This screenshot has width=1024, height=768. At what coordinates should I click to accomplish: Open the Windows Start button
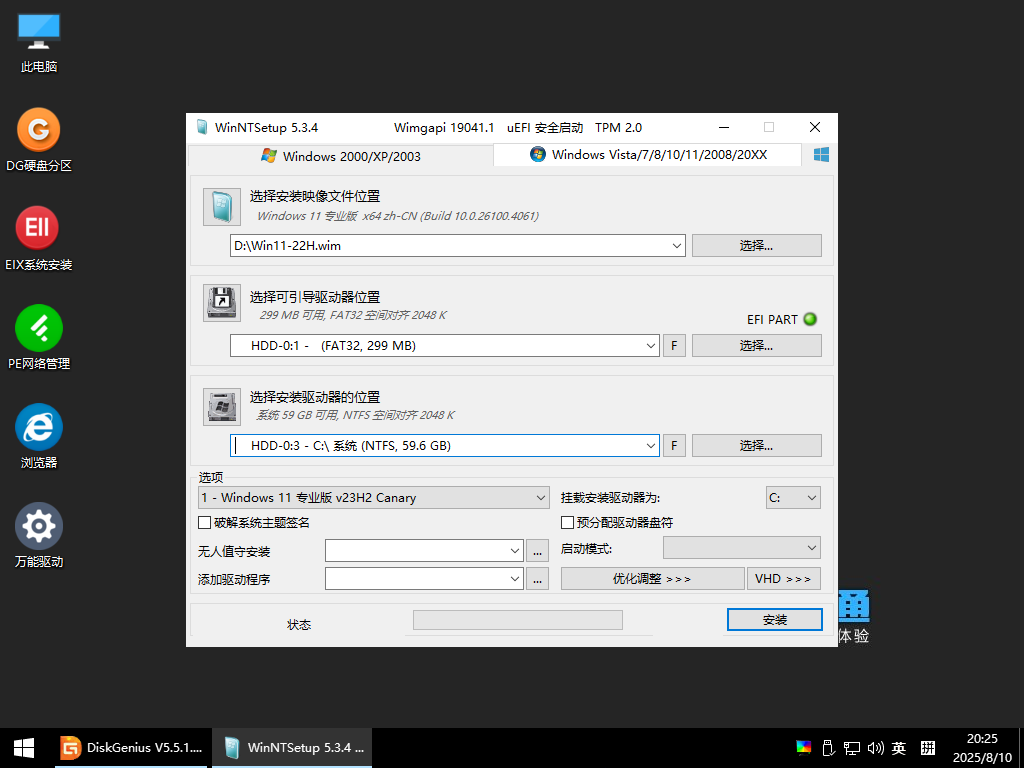[24, 748]
